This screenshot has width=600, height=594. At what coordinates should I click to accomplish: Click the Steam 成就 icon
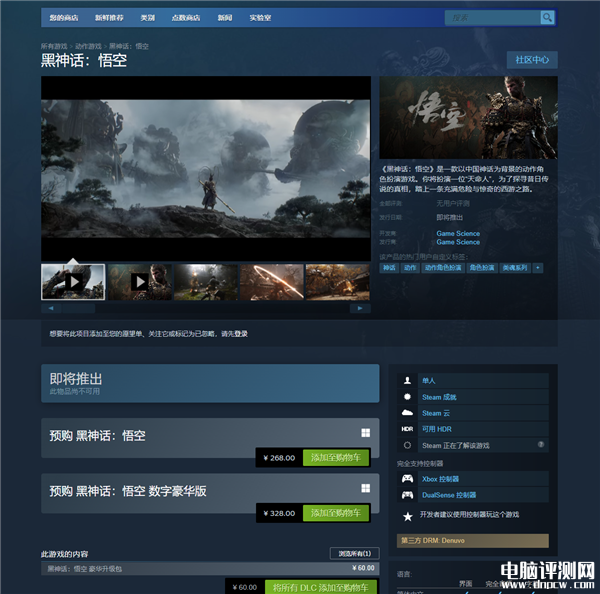coord(407,397)
